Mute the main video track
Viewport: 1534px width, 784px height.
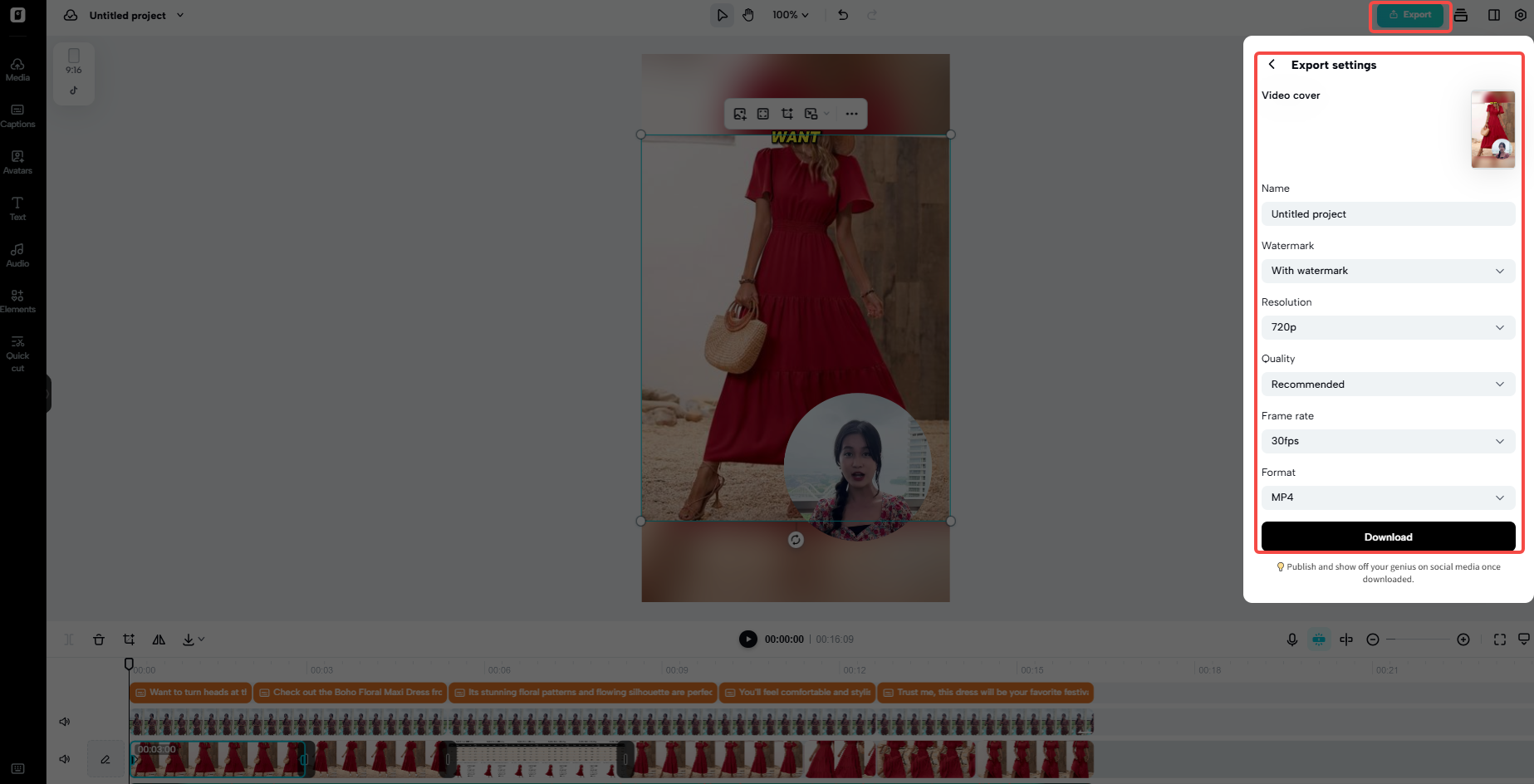pyautogui.click(x=64, y=758)
